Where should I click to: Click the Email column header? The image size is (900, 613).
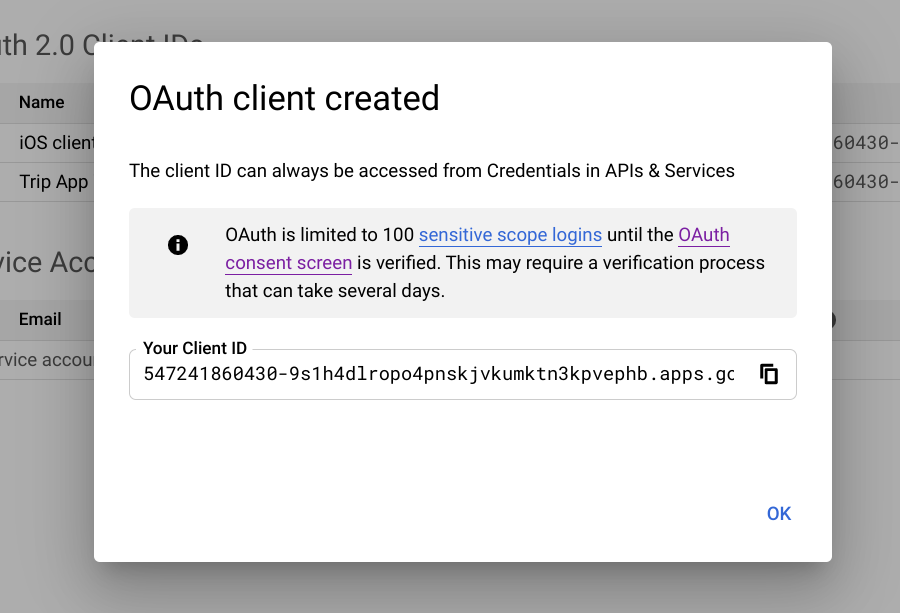pos(40,320)
